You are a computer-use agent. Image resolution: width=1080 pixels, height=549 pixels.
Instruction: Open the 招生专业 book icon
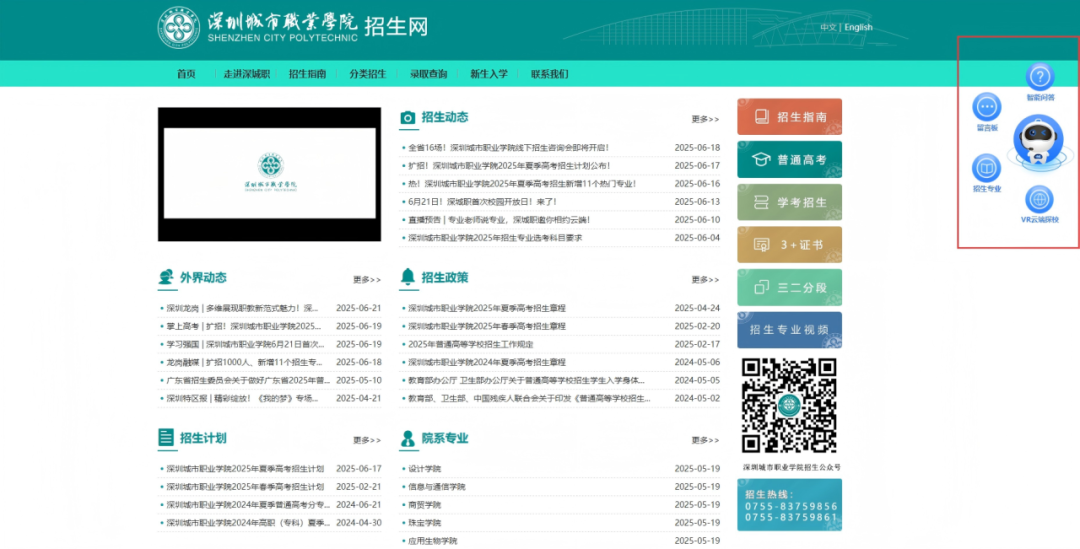pos(987,167)
